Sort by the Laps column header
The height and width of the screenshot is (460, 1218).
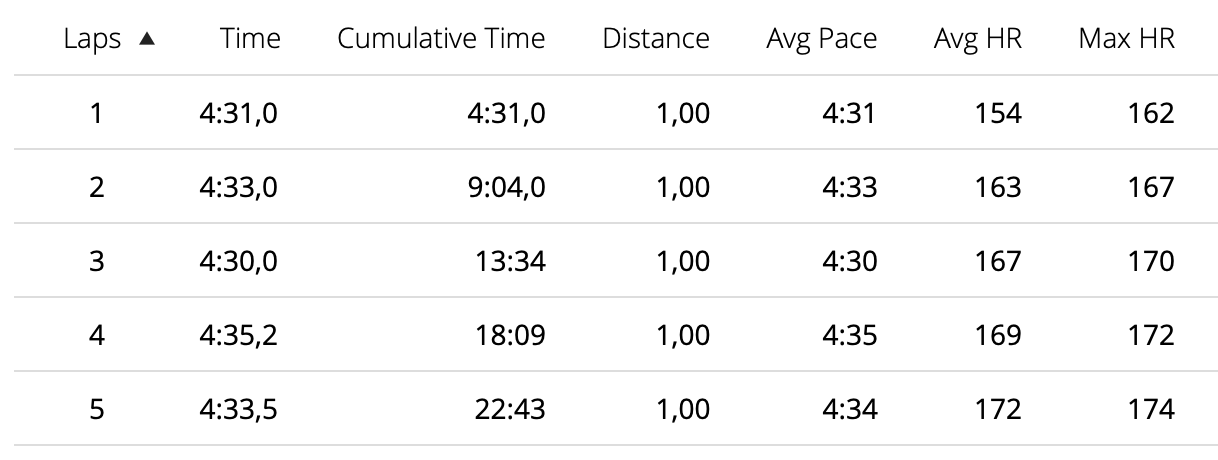92,39
